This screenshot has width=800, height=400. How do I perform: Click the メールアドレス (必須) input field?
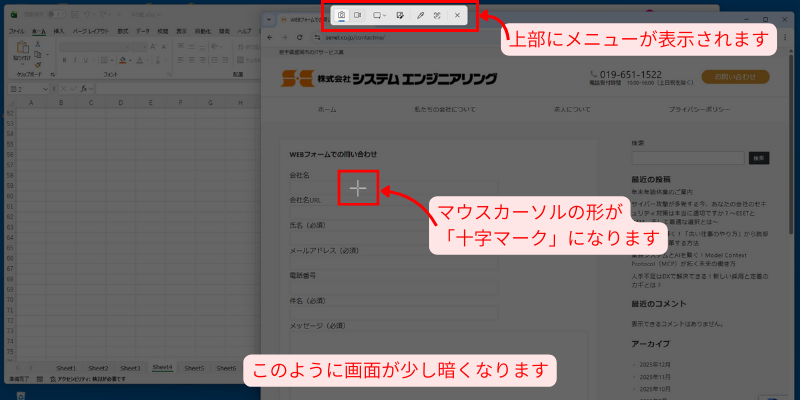393,263
